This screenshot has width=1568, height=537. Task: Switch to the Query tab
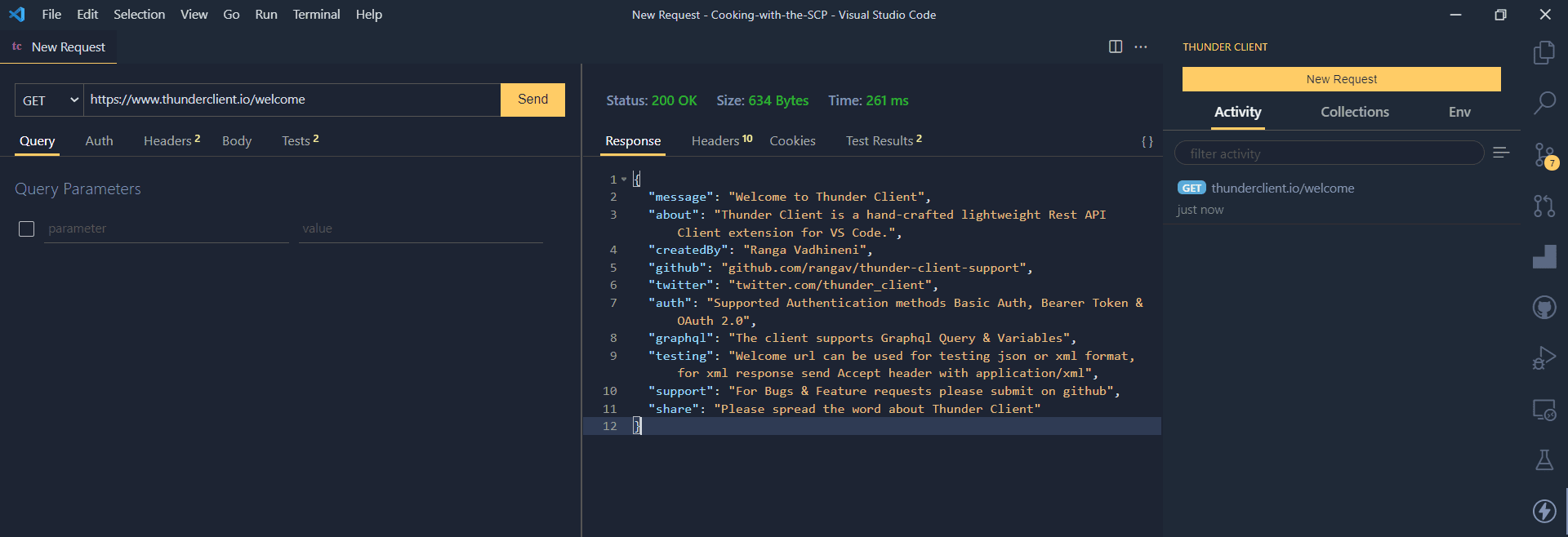[38, 141]
